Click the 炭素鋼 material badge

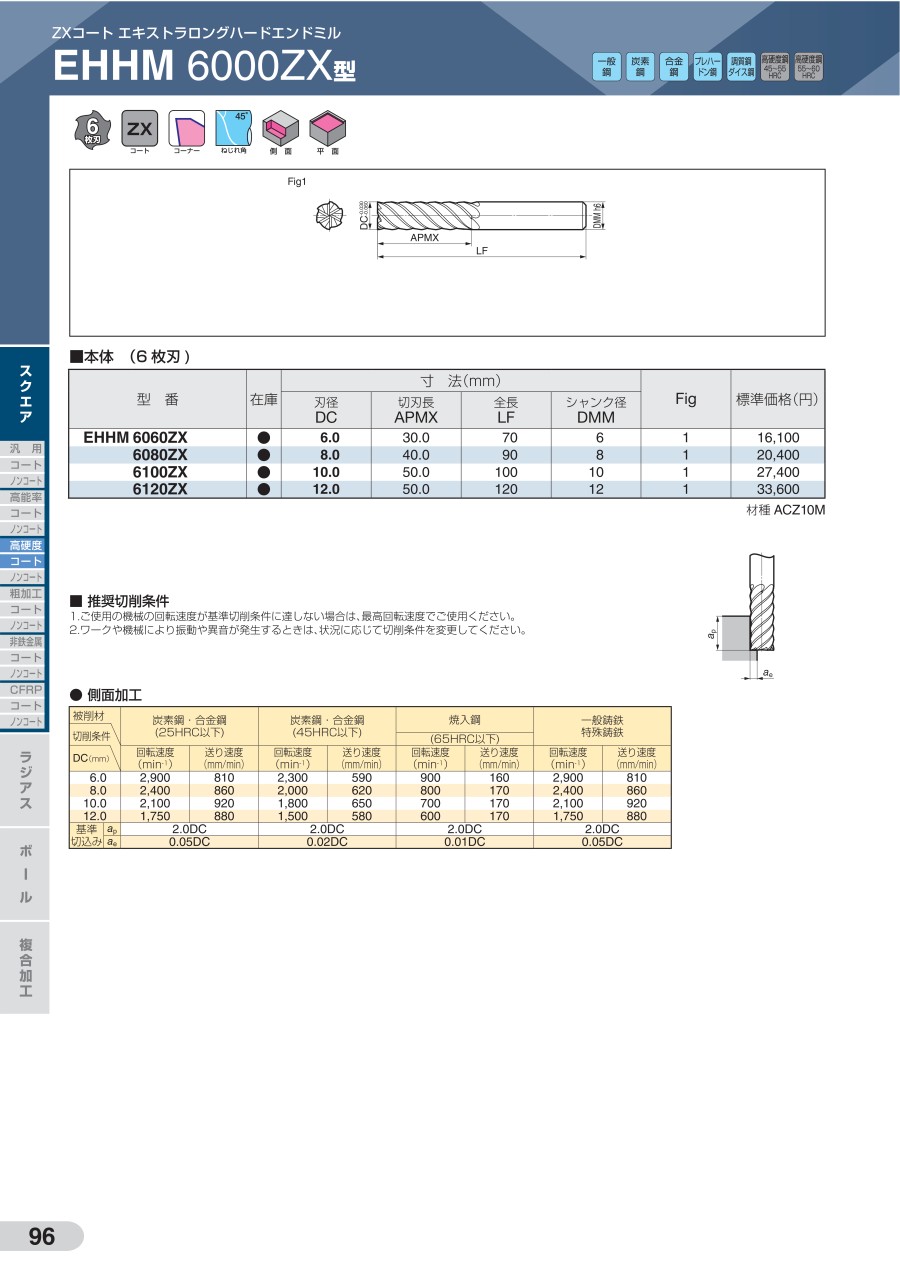coord(640,67)
